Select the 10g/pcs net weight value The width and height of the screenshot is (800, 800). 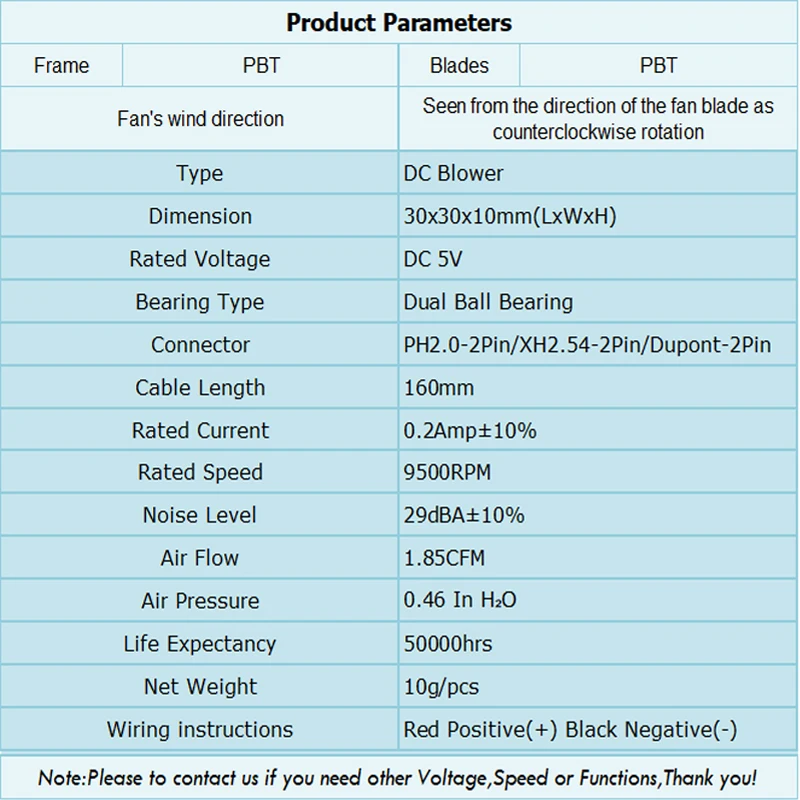click(x=441, y=687)
